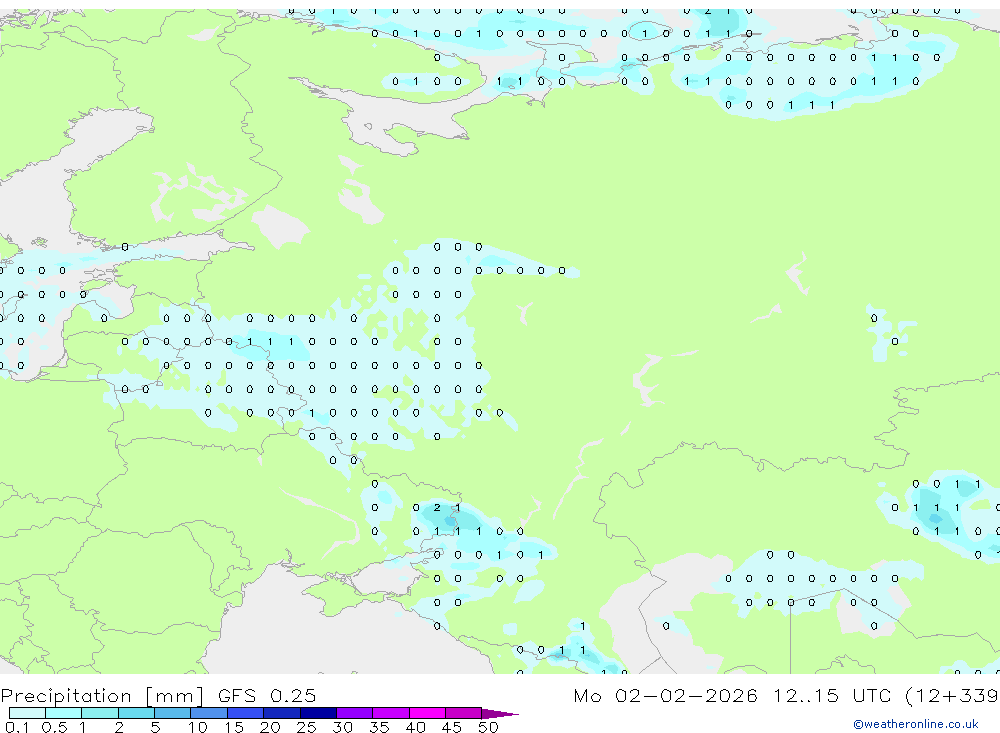Click the legend label '35'
The width and height of the screenshot is (1000, 733).
click(379, 727)
